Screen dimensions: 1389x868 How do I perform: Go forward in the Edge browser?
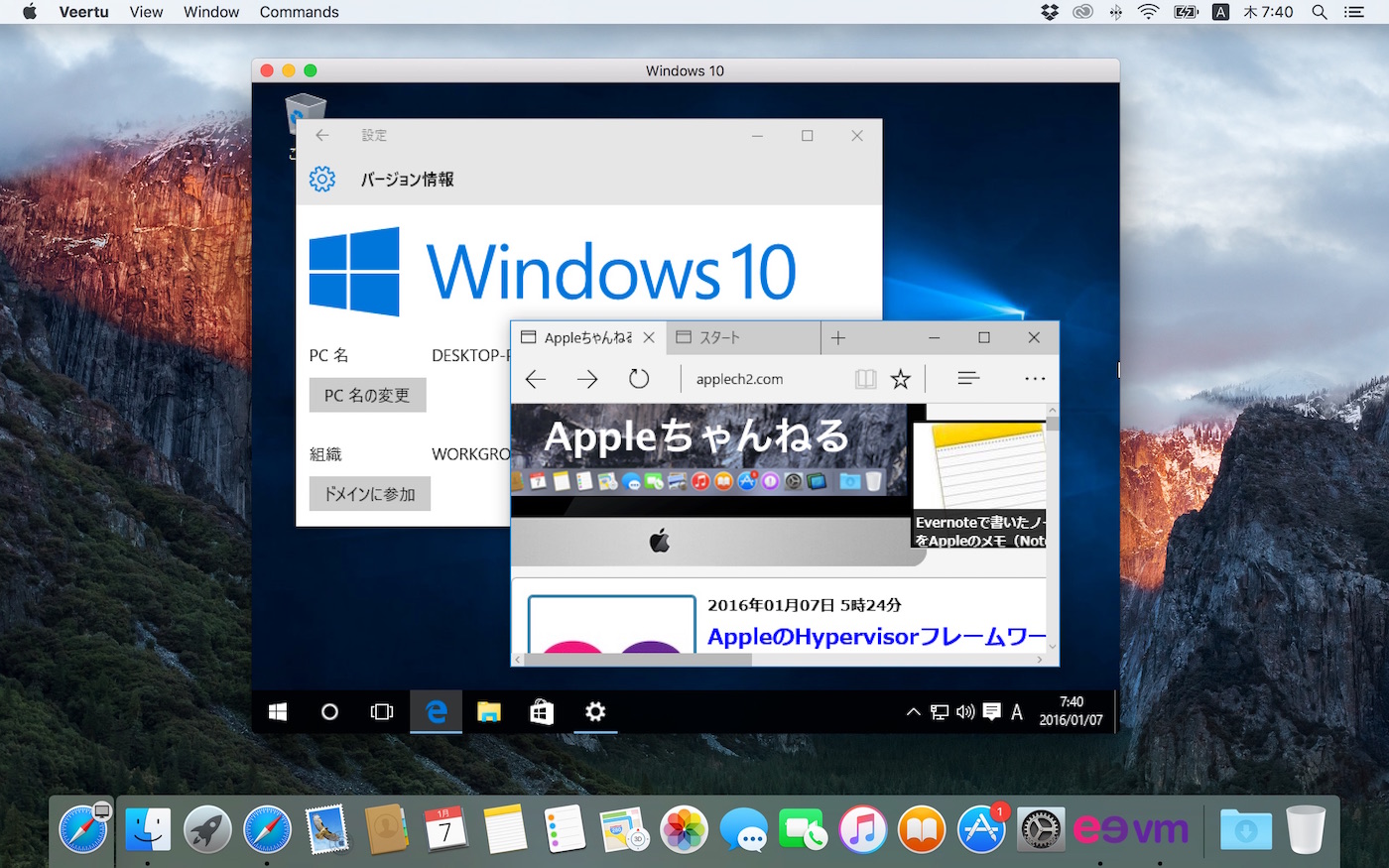tap(587, 379)
